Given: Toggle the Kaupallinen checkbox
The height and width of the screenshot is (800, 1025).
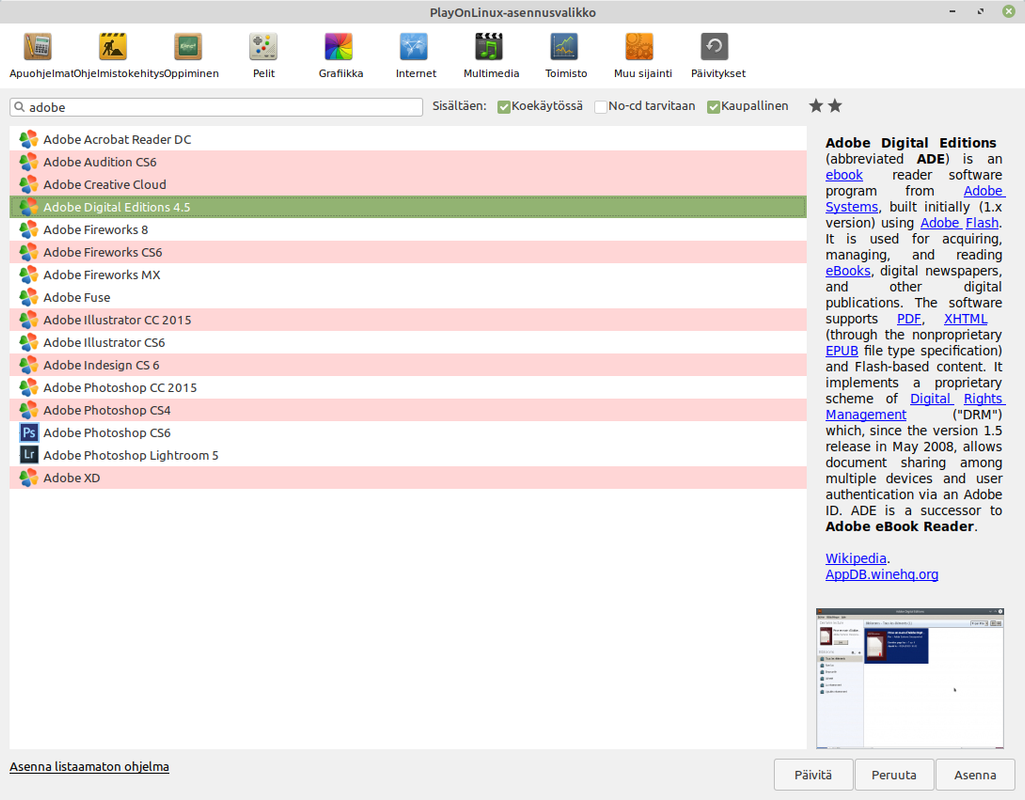Looking at the screenshot, I should coord(713,107).
